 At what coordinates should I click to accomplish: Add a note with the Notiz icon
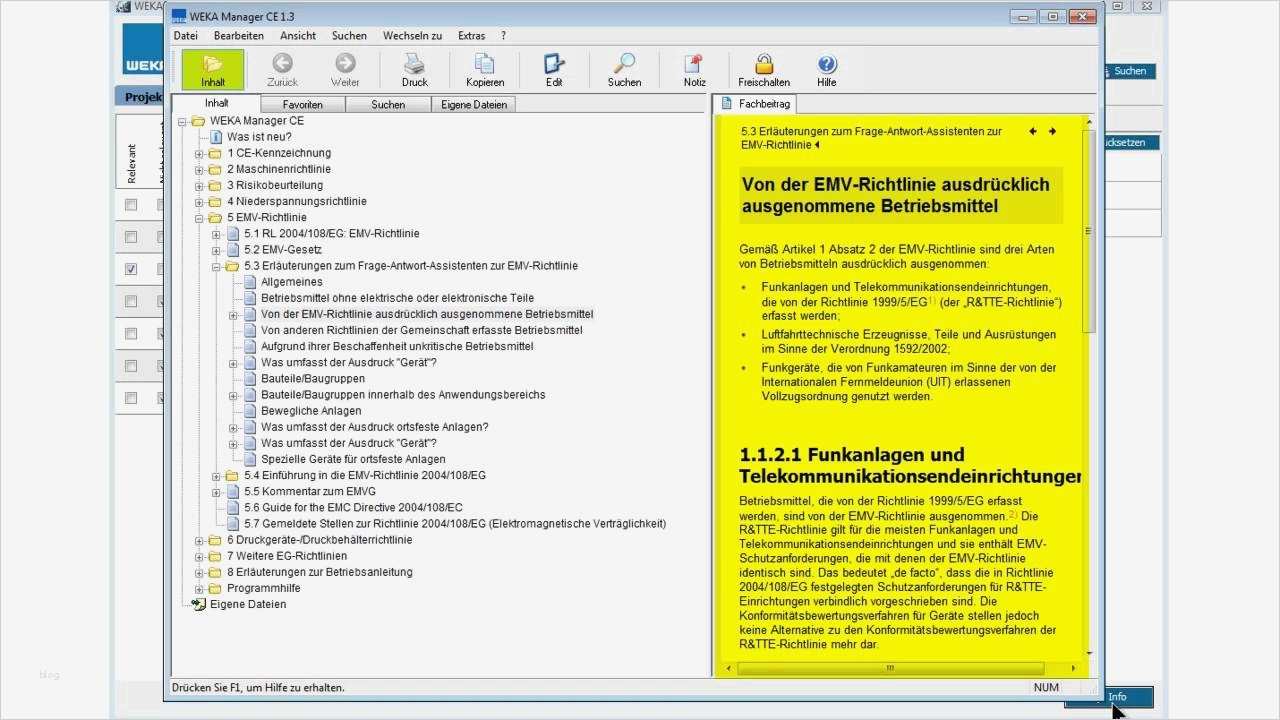point(694,65)
